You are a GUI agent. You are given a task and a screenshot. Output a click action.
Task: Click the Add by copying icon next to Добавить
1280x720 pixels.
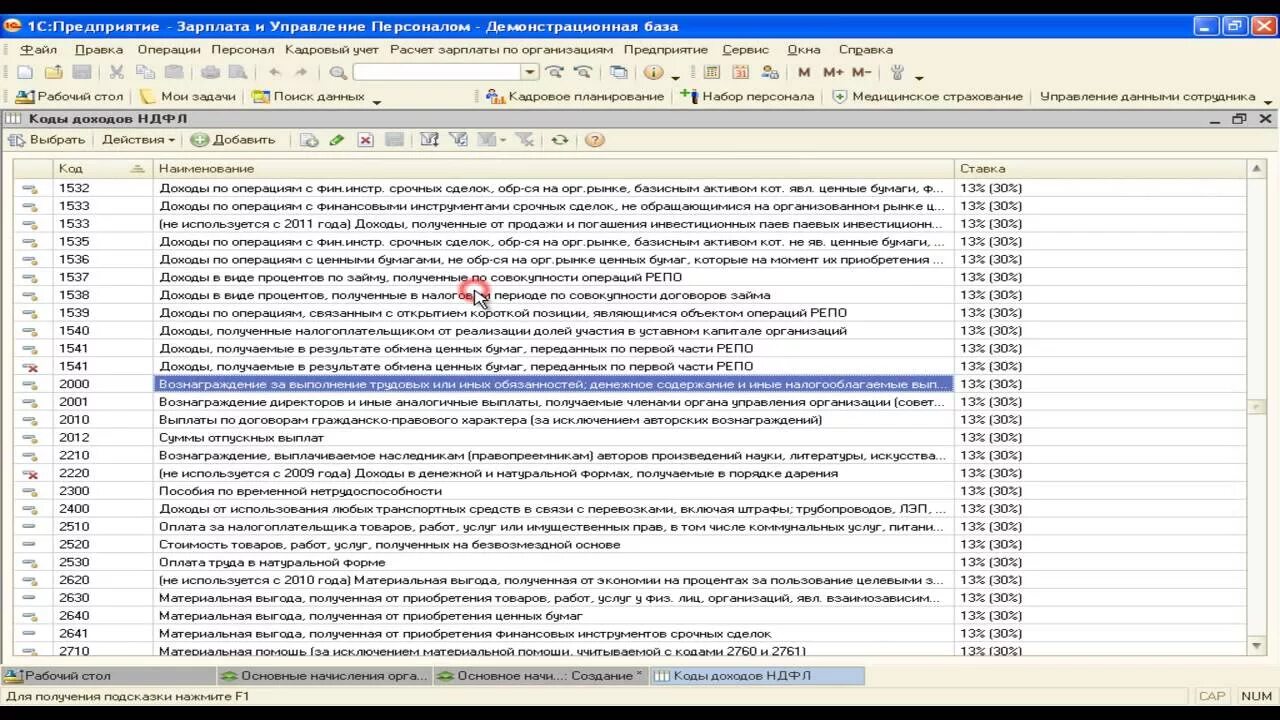click(309, 140)
